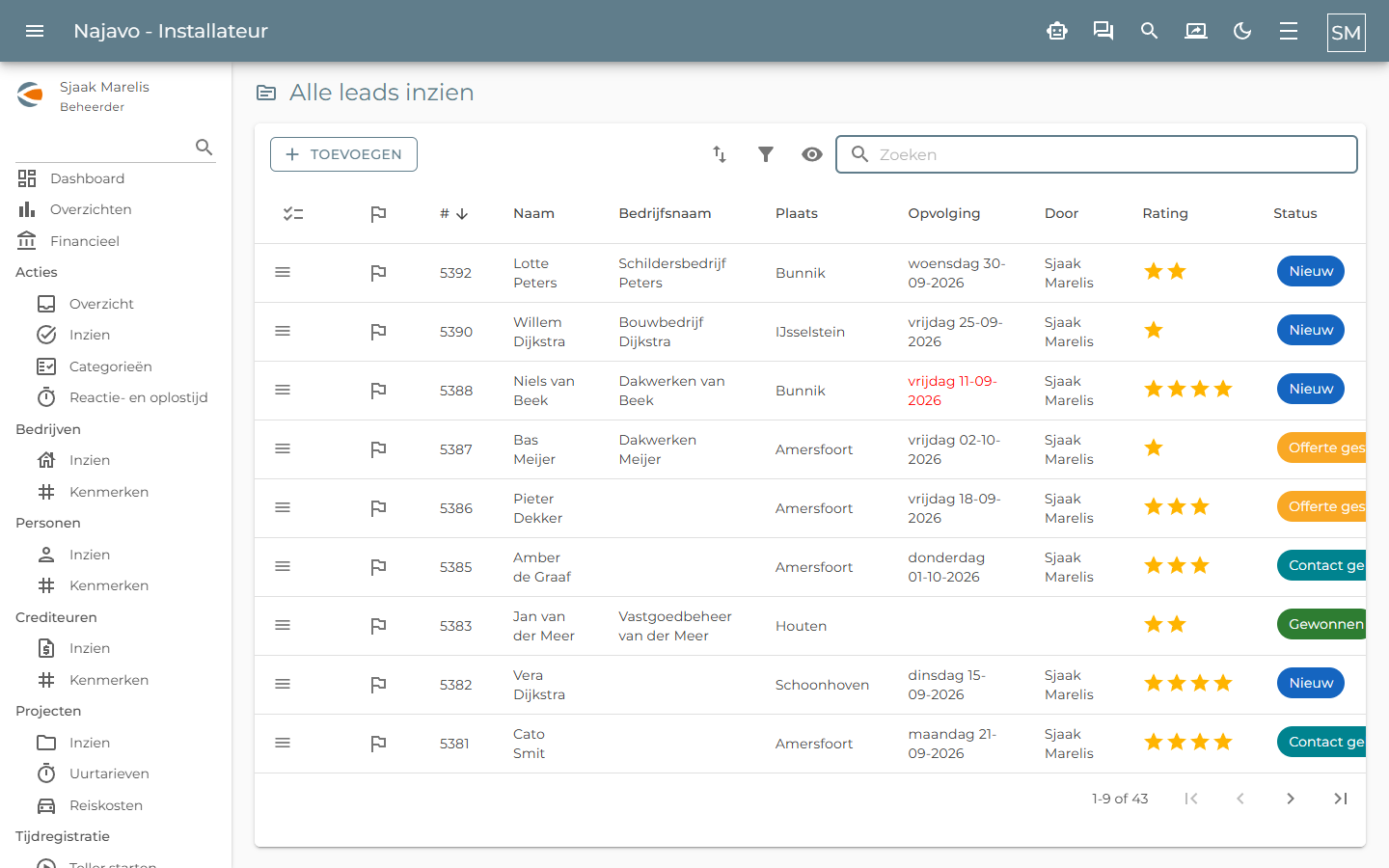This screenshot has width=1389, height=868.
Task: Click the TOEVOEGEN button
Action: pyautogui.click(x=343, y=154)
